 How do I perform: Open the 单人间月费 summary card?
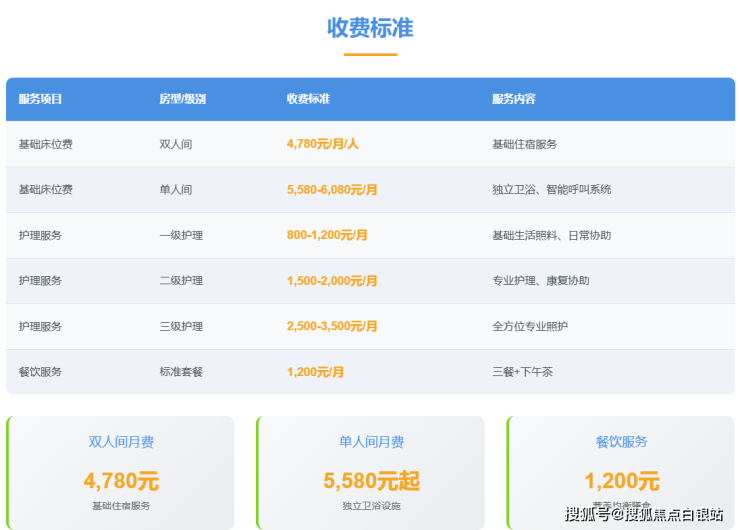click(x=371, y=472)
